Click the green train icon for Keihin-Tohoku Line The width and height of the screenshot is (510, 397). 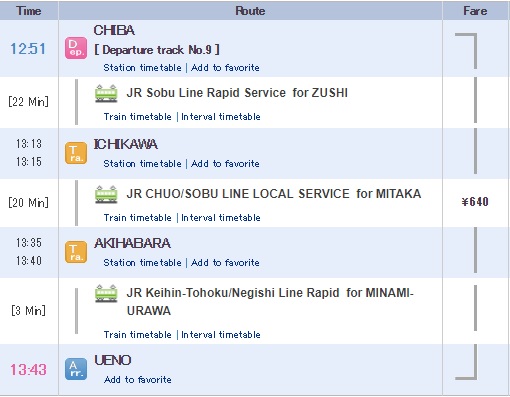[106, 293]
